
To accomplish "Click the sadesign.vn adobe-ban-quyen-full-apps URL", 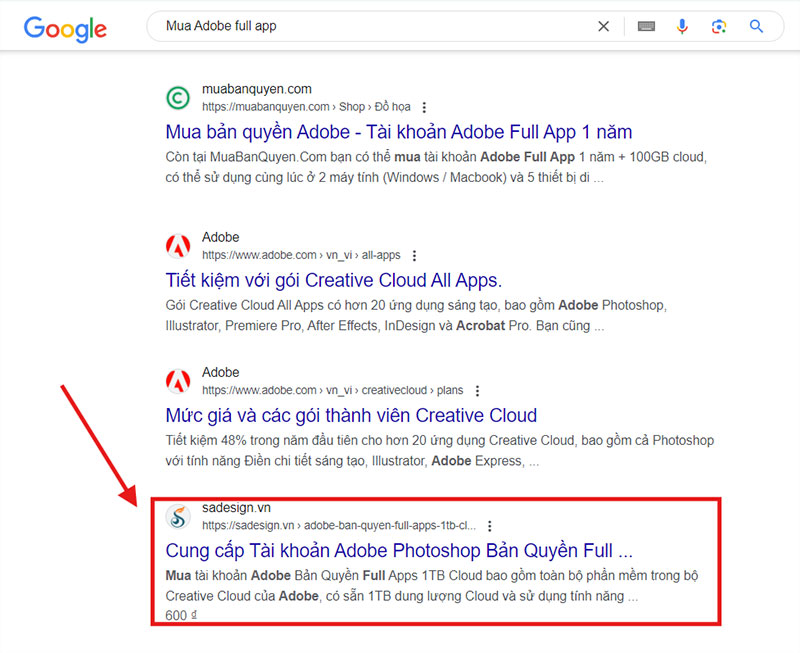I will (339, 525).
